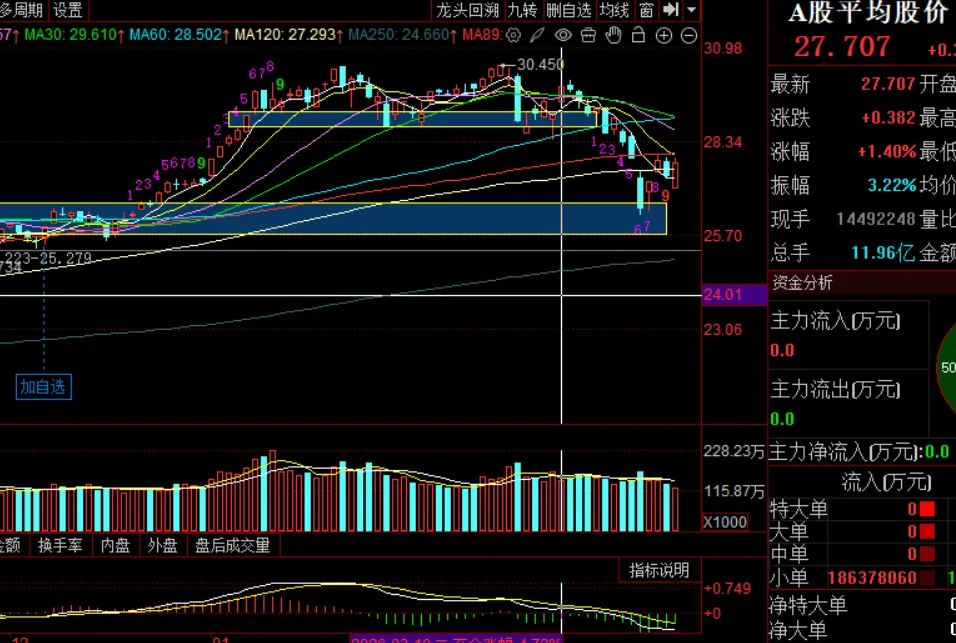Open the indicator settings gear icon
This screenshot has height=643, width=956.
tap(513, 35)
